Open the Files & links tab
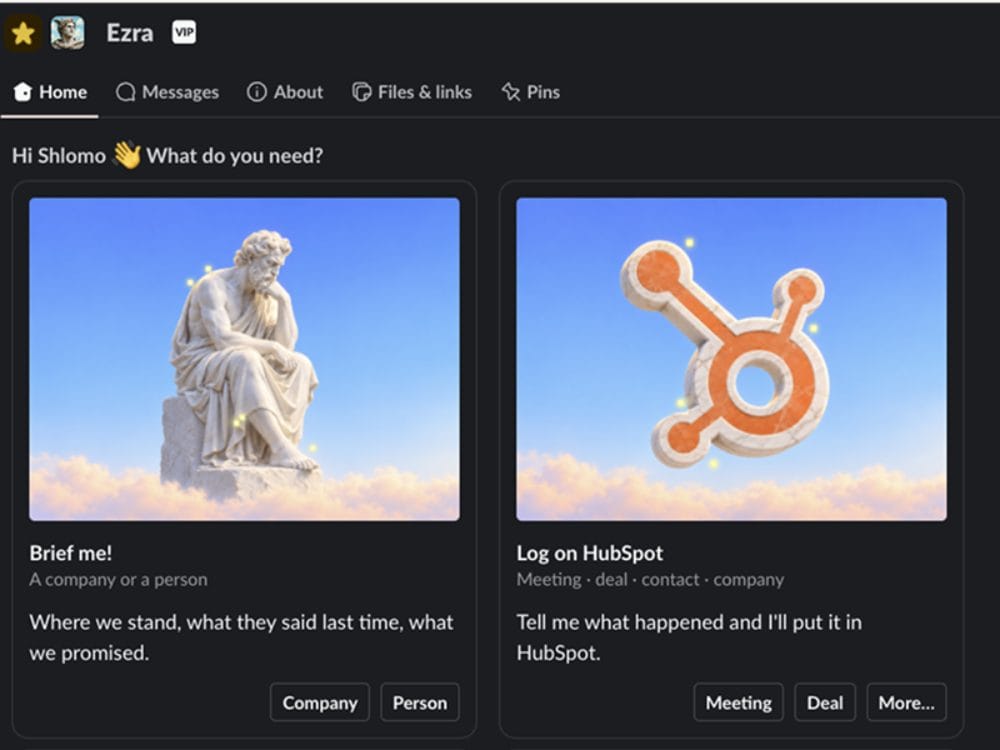 tap(412, 92)
